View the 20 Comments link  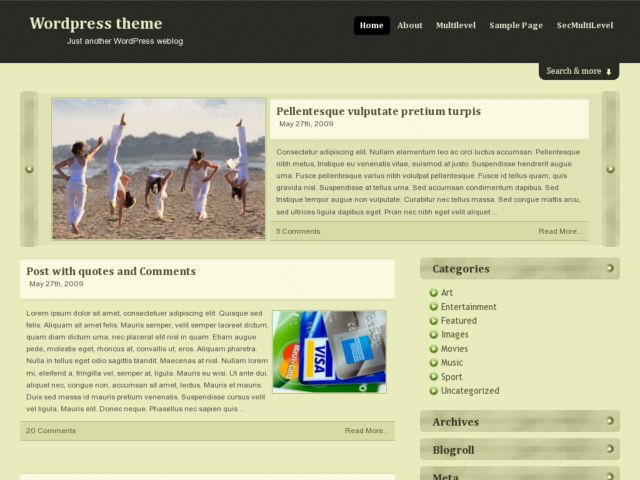pyautogui.click(x=51, y=430)
